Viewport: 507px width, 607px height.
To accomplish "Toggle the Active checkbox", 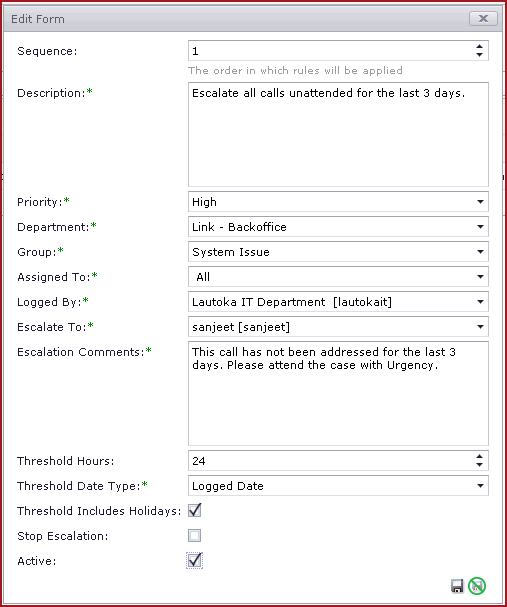I will [x=195, y=561].
